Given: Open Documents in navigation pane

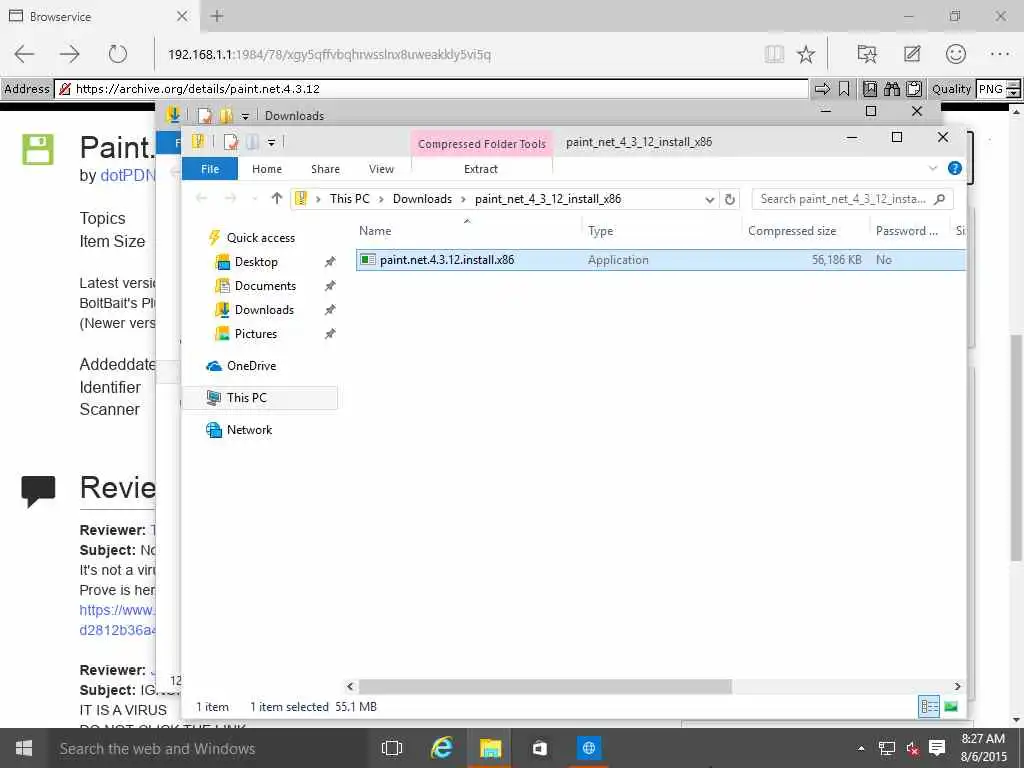Looking at the screenshot, I should coord(265,286).
